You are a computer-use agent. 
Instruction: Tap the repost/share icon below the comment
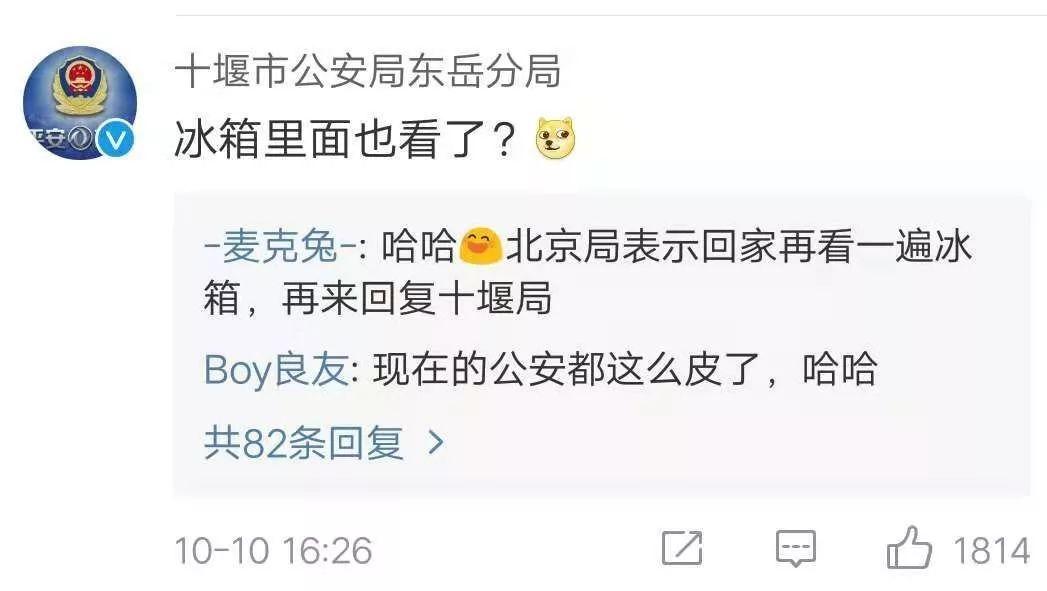pyautogui.click(x=681, y=548)
